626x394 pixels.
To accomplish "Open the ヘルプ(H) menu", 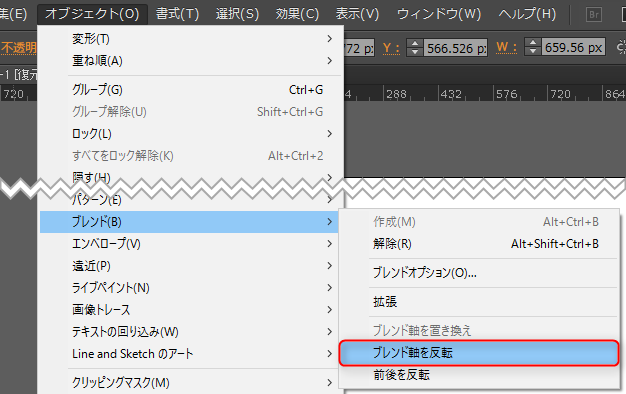I will pos(527,14).
